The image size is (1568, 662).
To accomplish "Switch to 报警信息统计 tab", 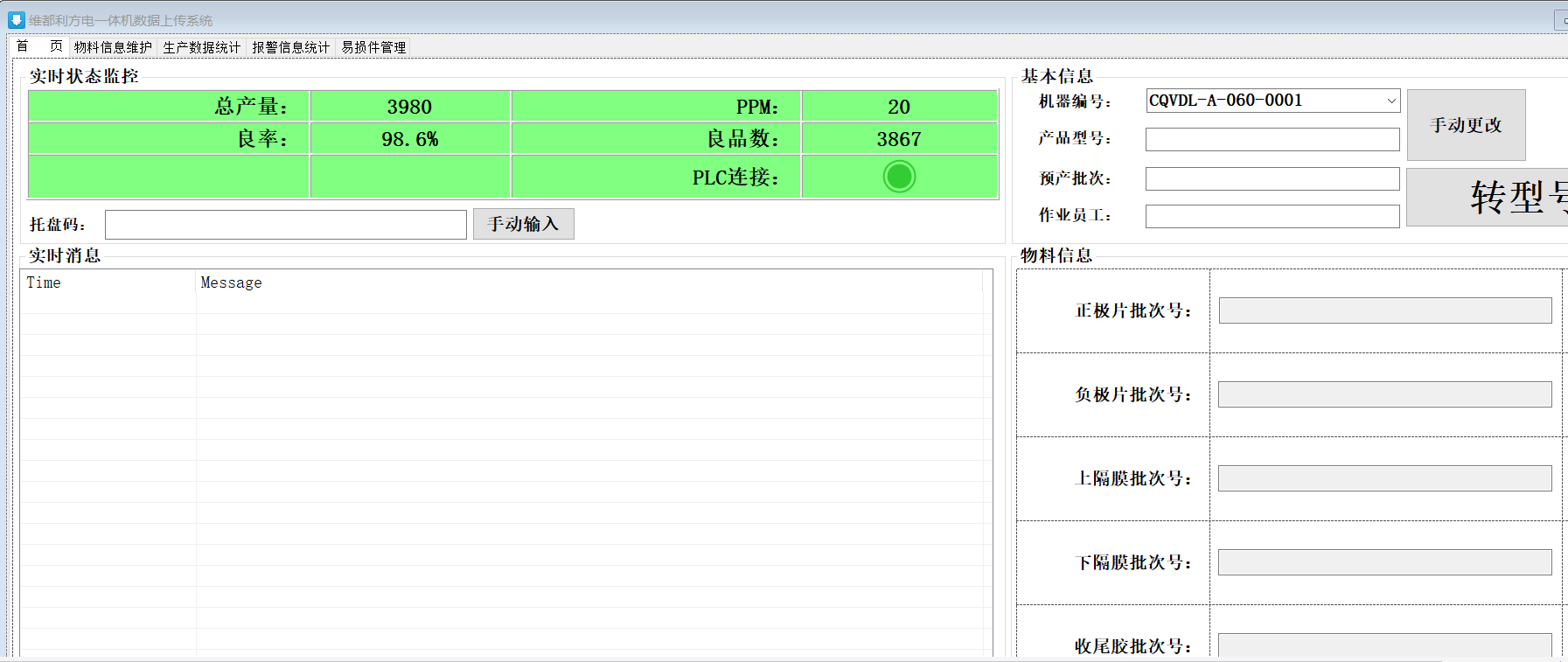I will pos(291,46).
